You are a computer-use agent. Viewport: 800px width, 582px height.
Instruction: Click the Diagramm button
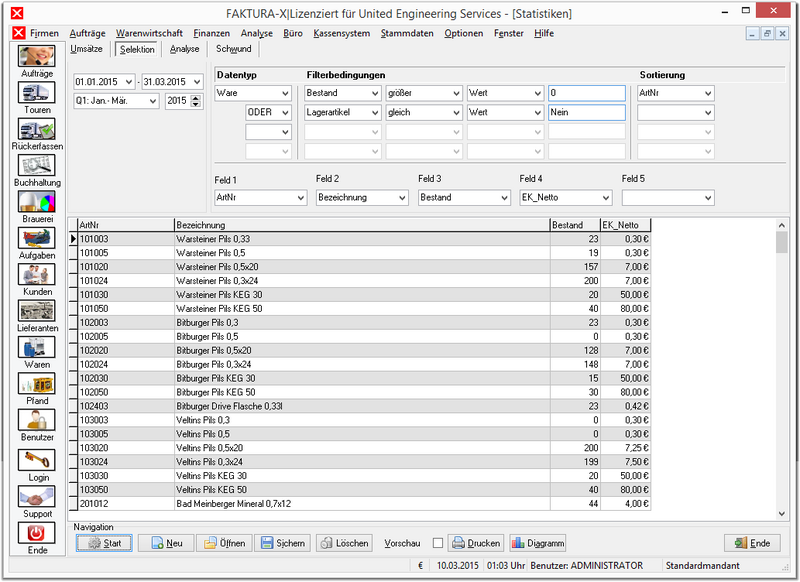[x=538, y=543]
